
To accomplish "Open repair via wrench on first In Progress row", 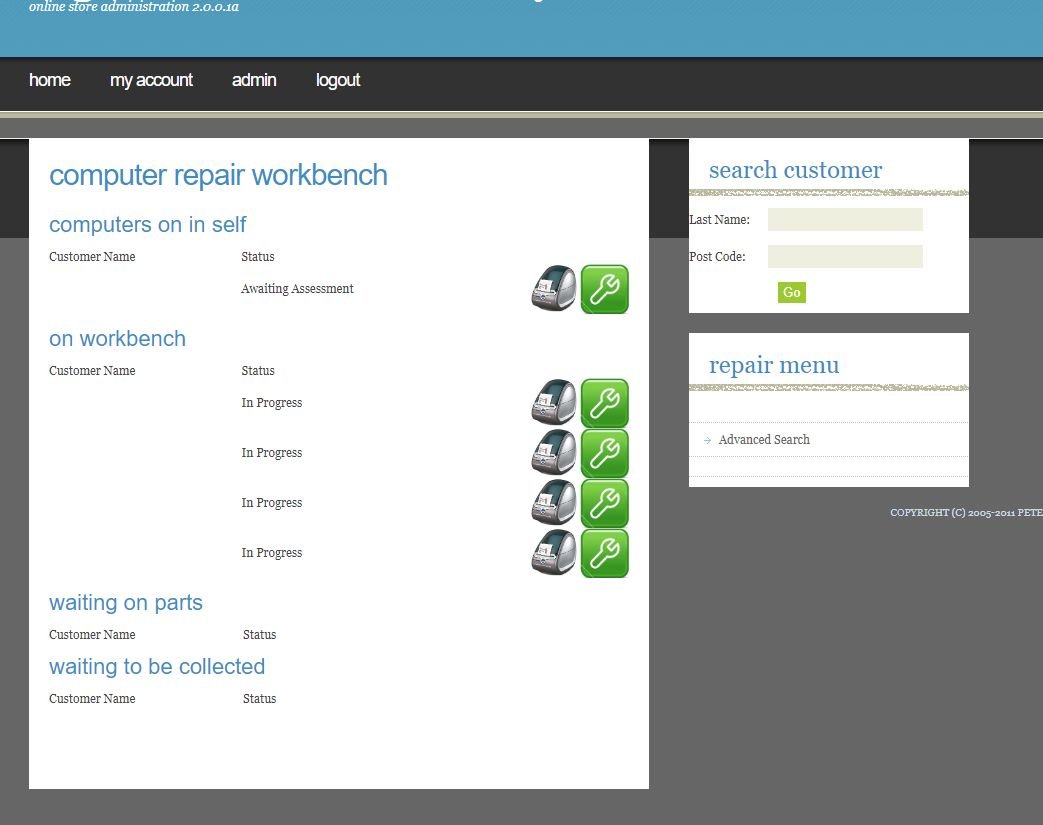I will pyautogui.click(x=605, y=403).
